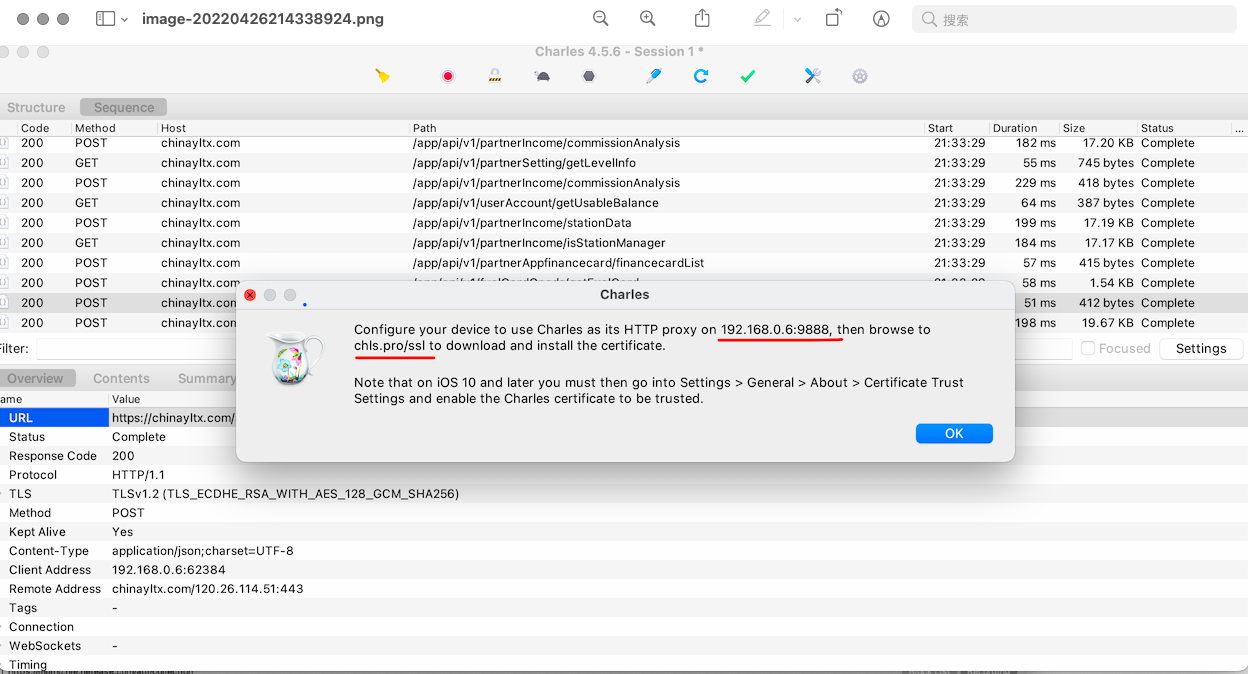
Task: Click proxy address 192.168.0.6:9888 in dialog
Action: click(775, 330)
